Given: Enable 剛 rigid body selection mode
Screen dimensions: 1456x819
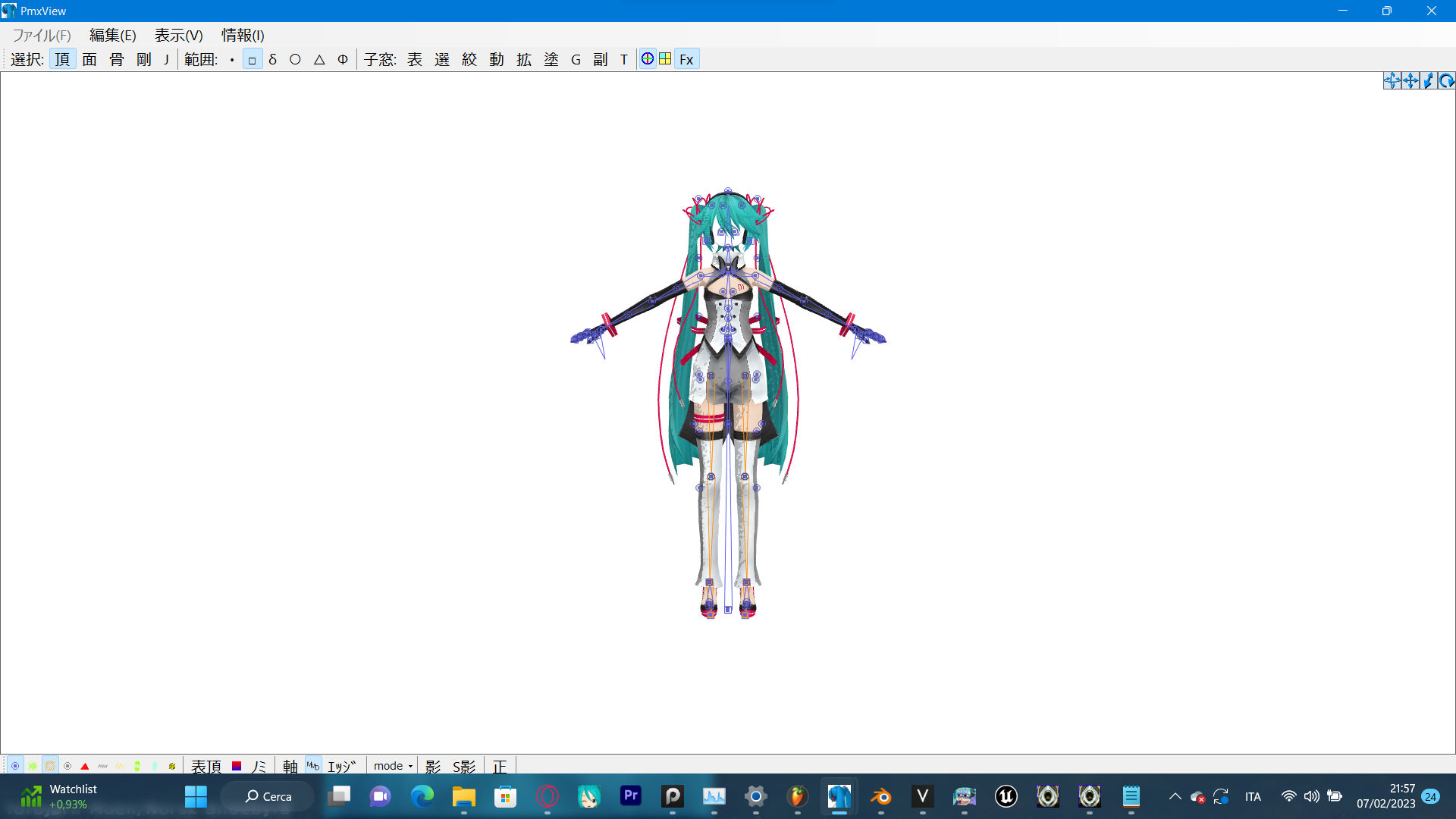Looking at the screenshot, I should click(x=143, y=58).
